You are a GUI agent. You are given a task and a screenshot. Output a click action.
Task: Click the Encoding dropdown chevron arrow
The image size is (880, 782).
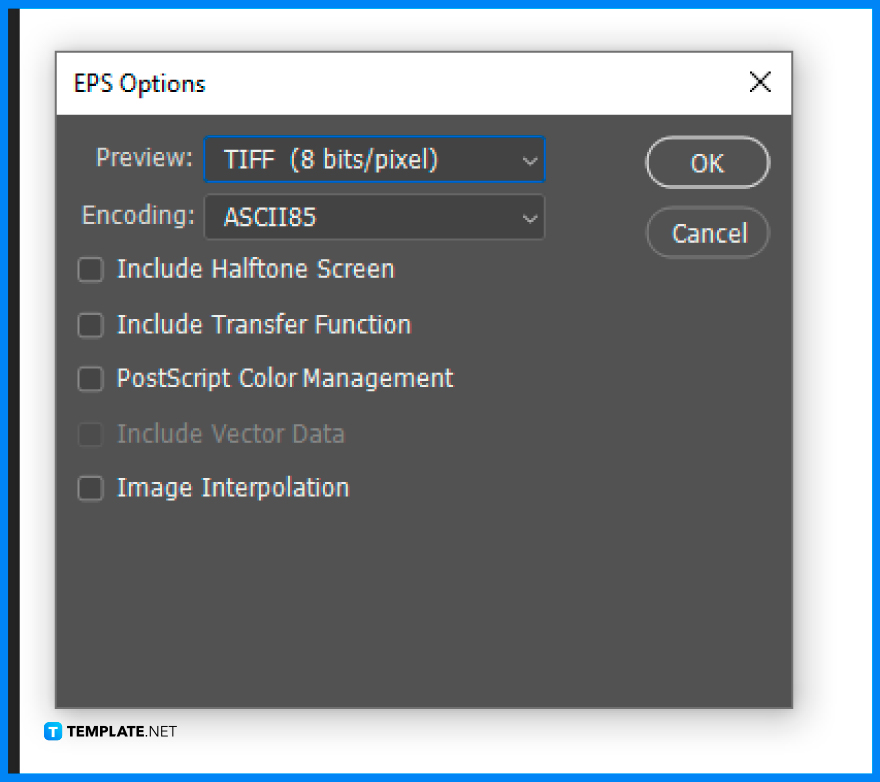[x=530, y=217]
